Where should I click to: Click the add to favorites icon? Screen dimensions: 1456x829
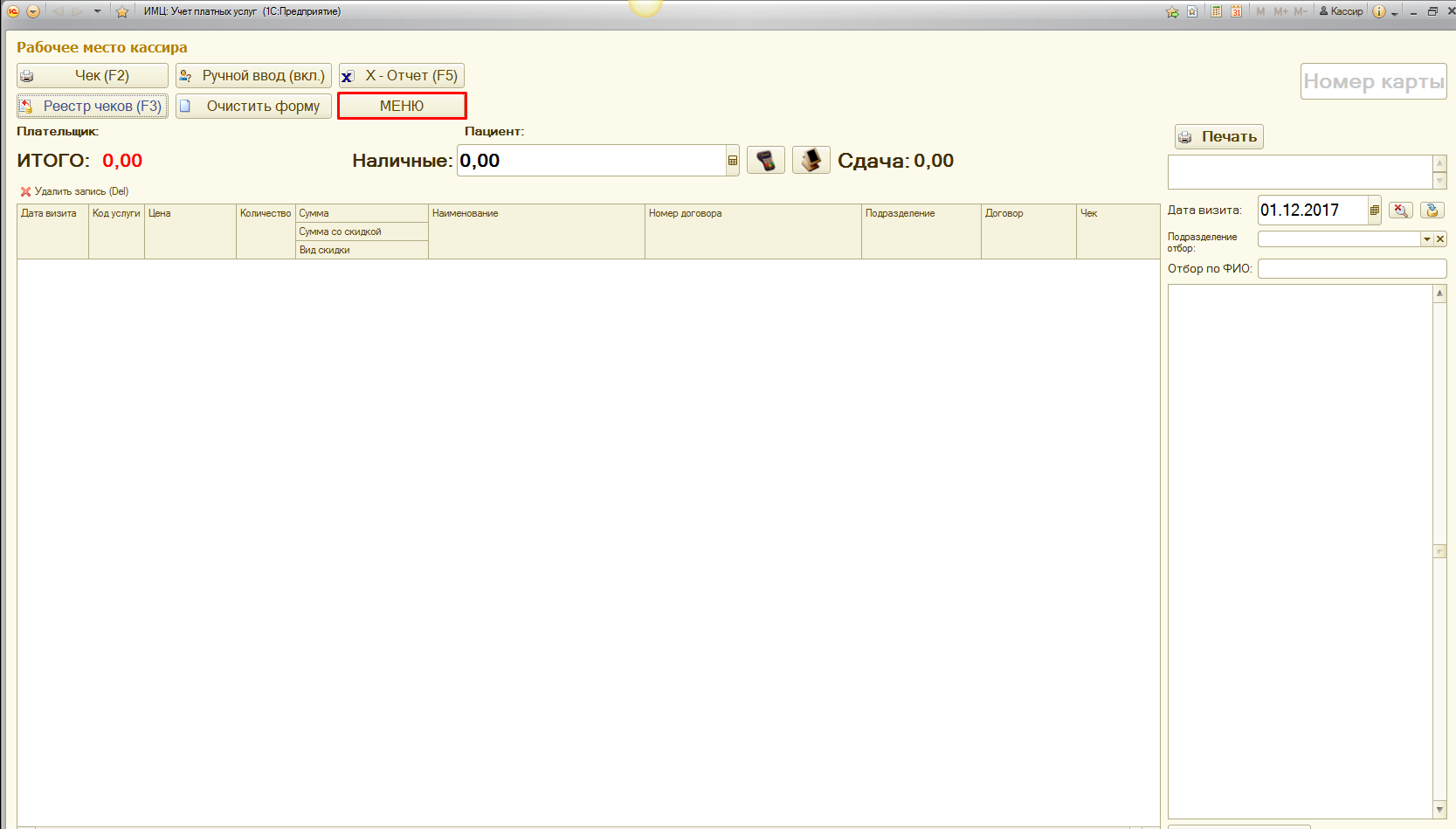[1172, 11]
